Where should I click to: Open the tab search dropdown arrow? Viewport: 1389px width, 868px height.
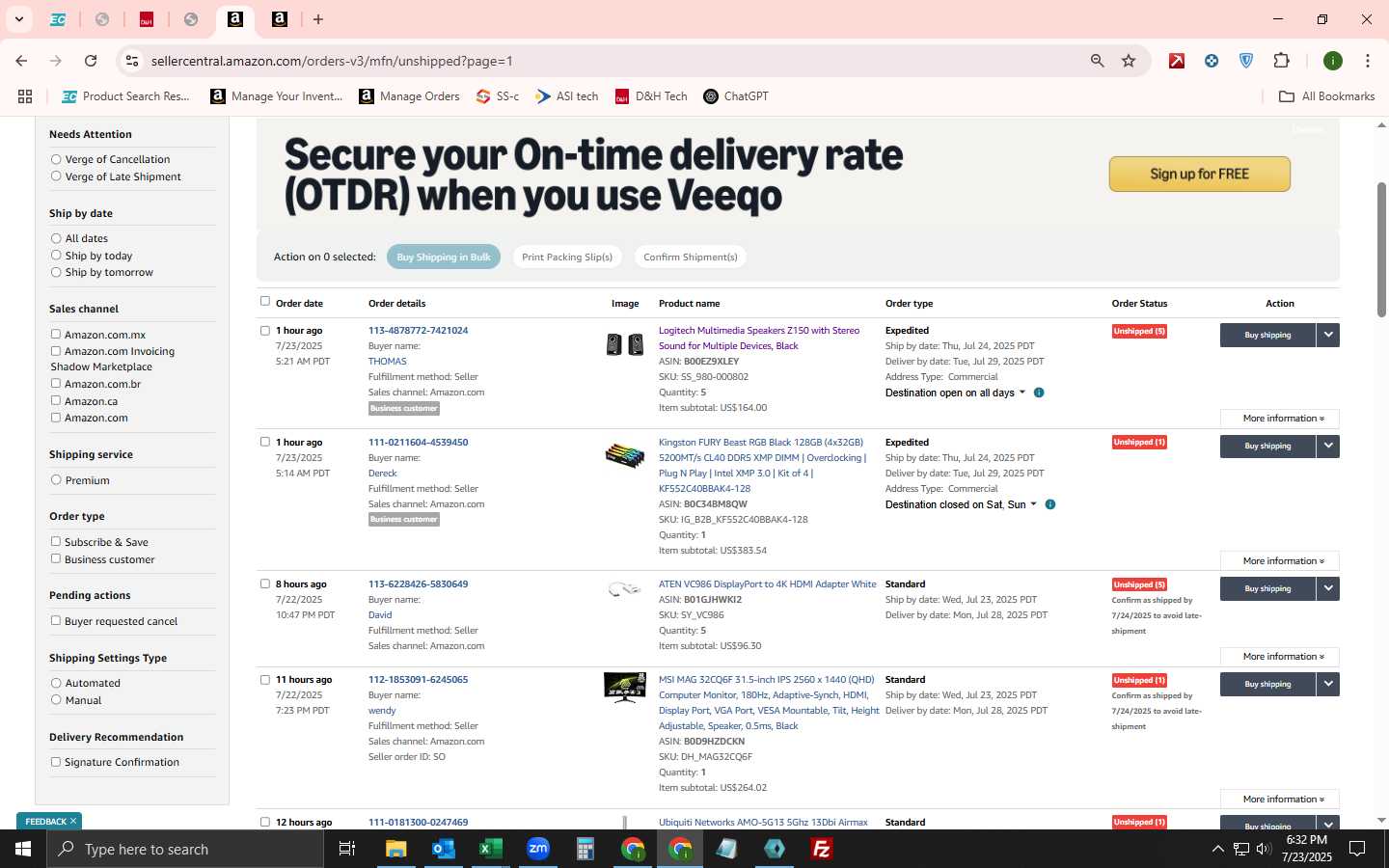click(x=19, y=19)
